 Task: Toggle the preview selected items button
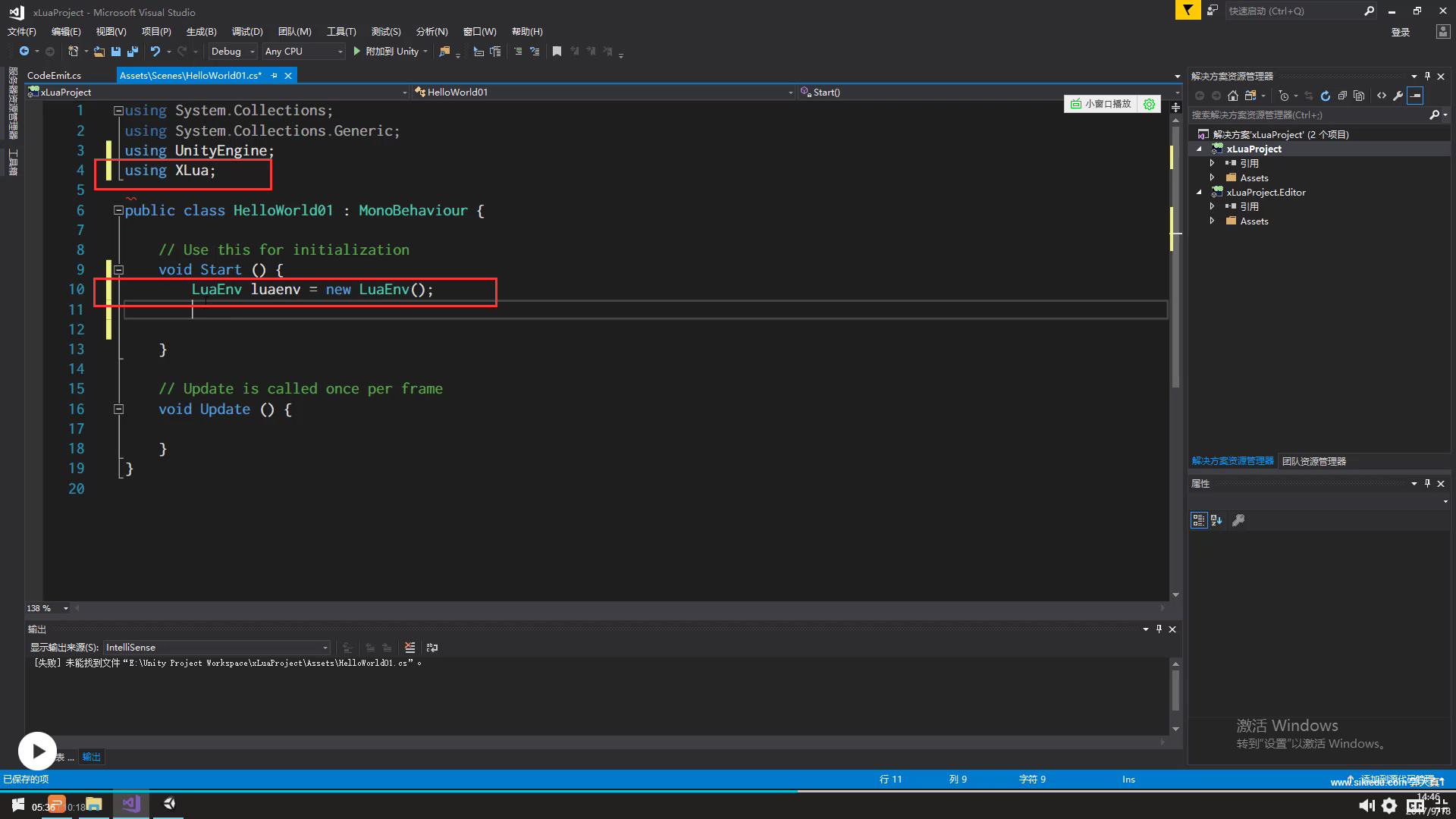[1415, 96]
